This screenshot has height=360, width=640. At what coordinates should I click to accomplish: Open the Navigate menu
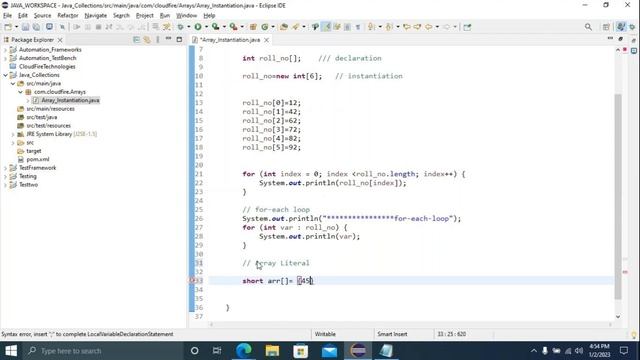point(96,16)
